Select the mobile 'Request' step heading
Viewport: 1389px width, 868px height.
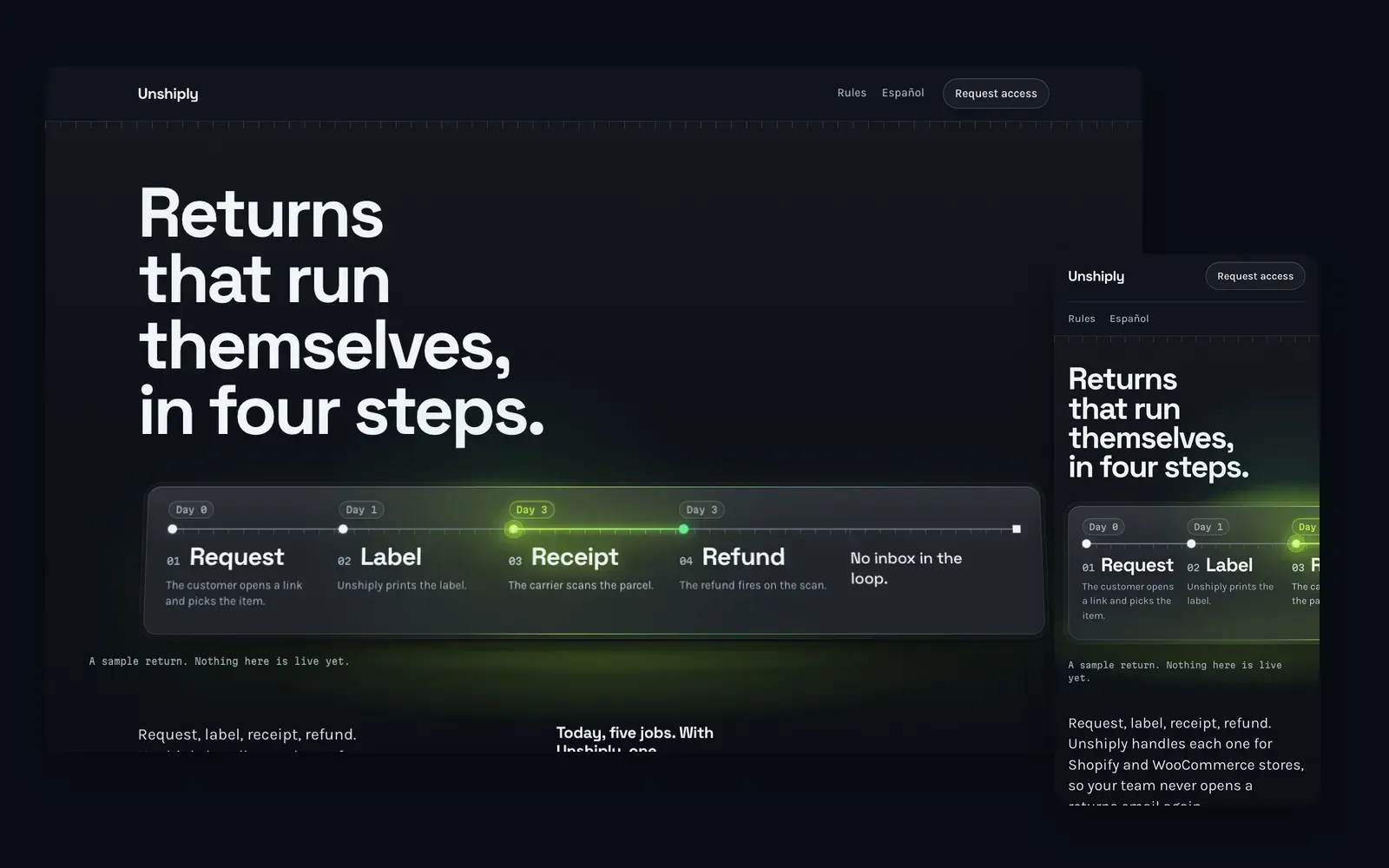pyautogui.click(x=1137, y=565)
